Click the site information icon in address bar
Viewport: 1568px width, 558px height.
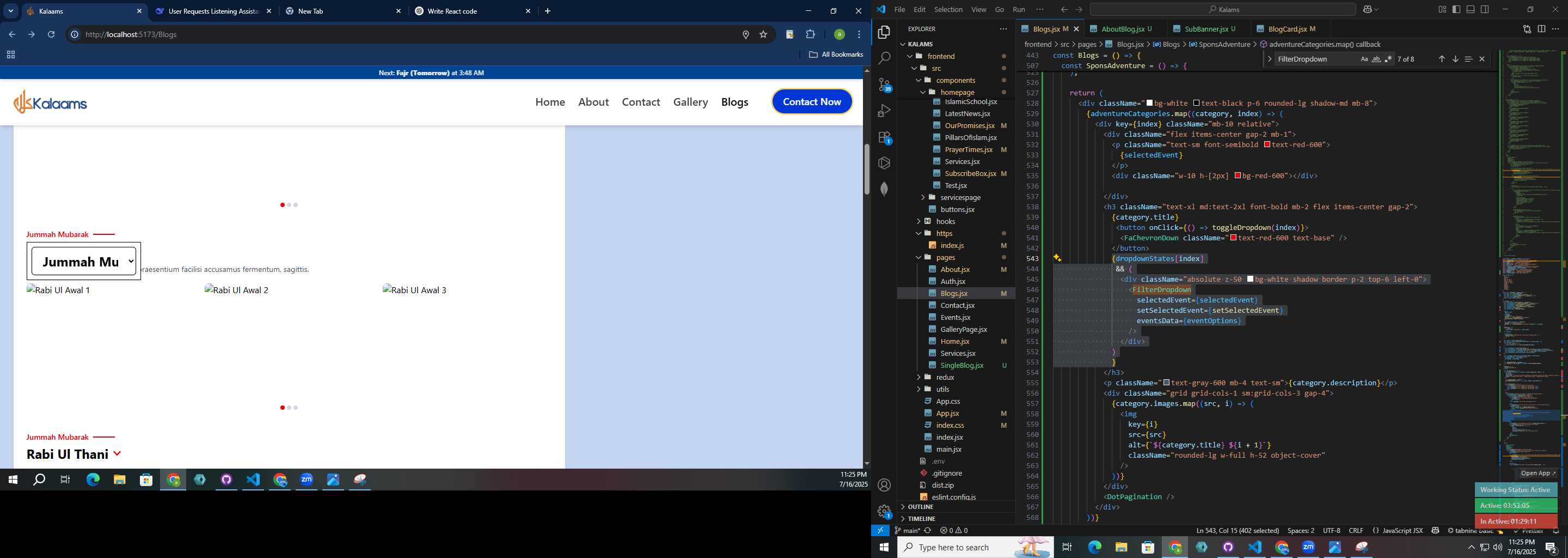pyautogui.click(x=74, y=35)
